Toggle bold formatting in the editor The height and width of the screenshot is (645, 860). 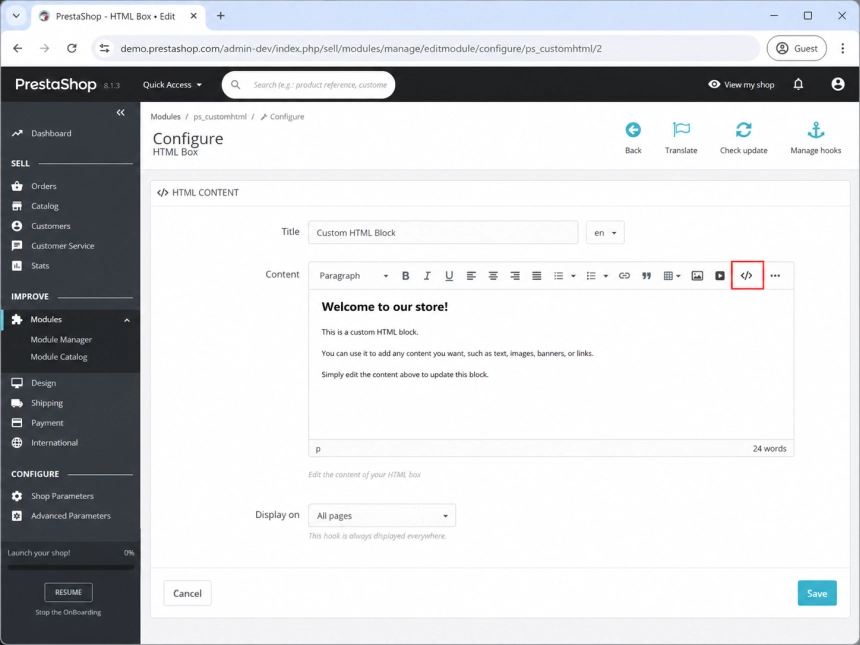[405, 275]
